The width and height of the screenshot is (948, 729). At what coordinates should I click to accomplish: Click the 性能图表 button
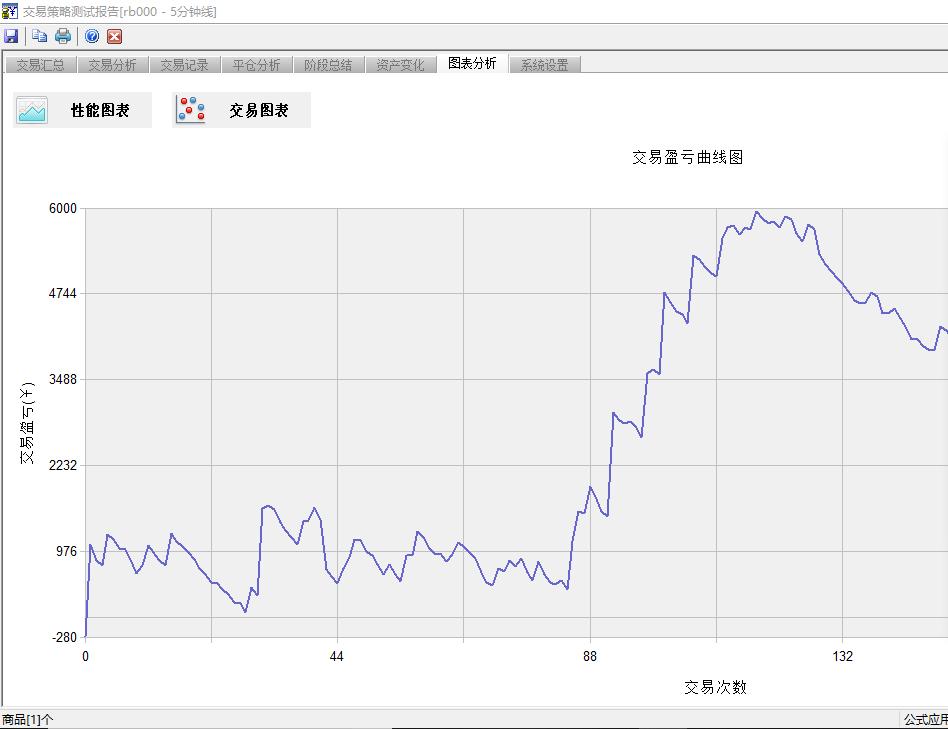pos(80,109)
